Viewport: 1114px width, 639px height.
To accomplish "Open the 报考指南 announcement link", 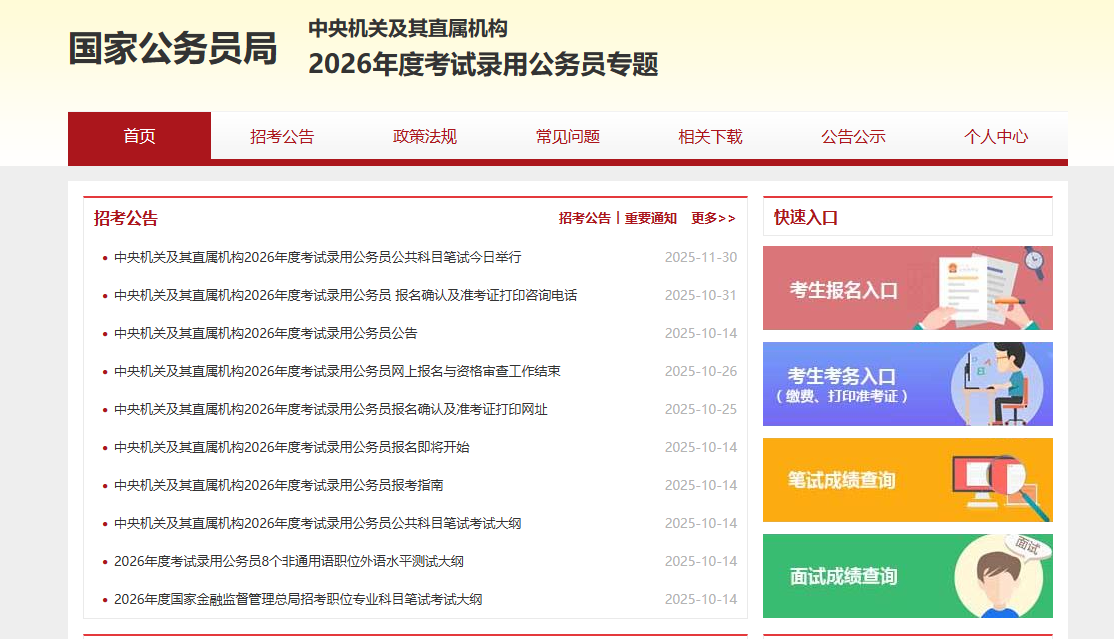I will (278, 485).
